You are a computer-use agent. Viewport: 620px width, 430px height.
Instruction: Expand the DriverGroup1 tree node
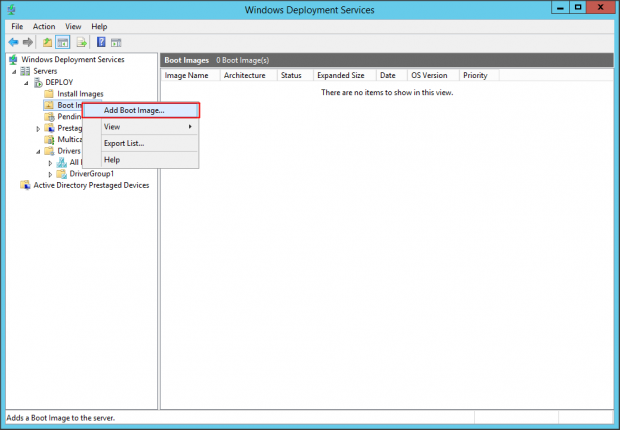(50, 174)
